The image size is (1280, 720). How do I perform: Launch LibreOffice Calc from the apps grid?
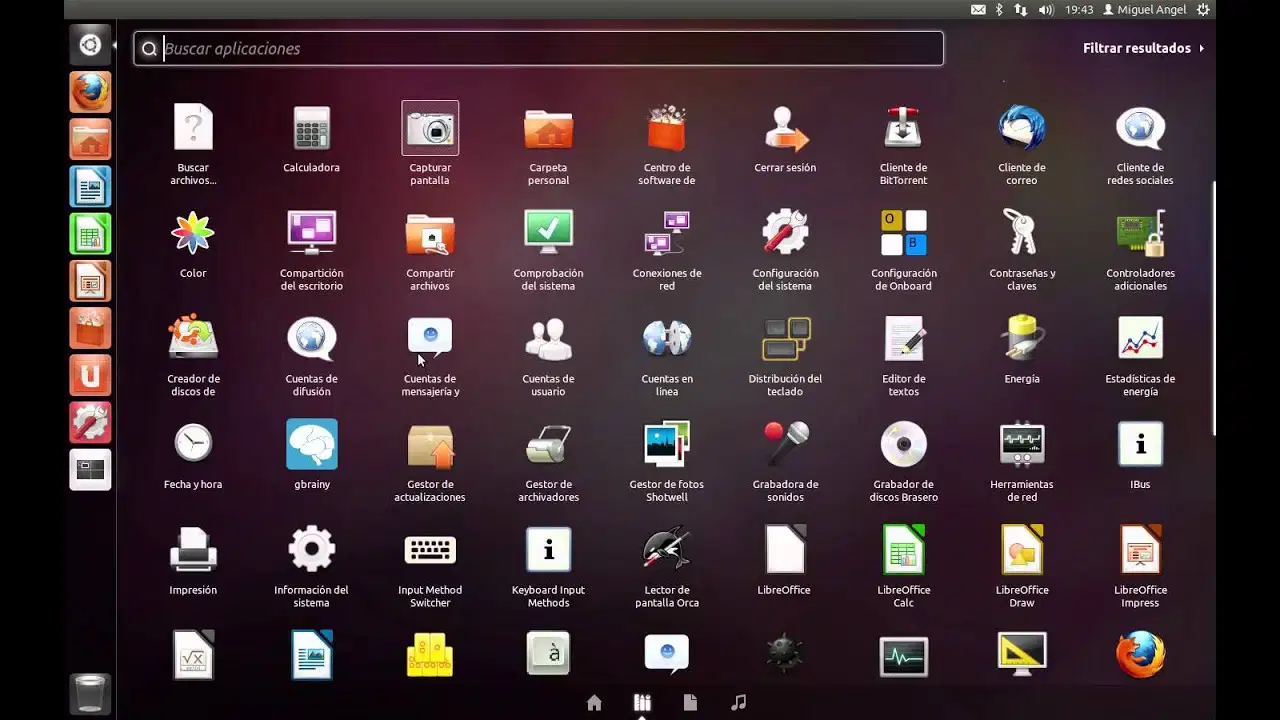(904, 550)
